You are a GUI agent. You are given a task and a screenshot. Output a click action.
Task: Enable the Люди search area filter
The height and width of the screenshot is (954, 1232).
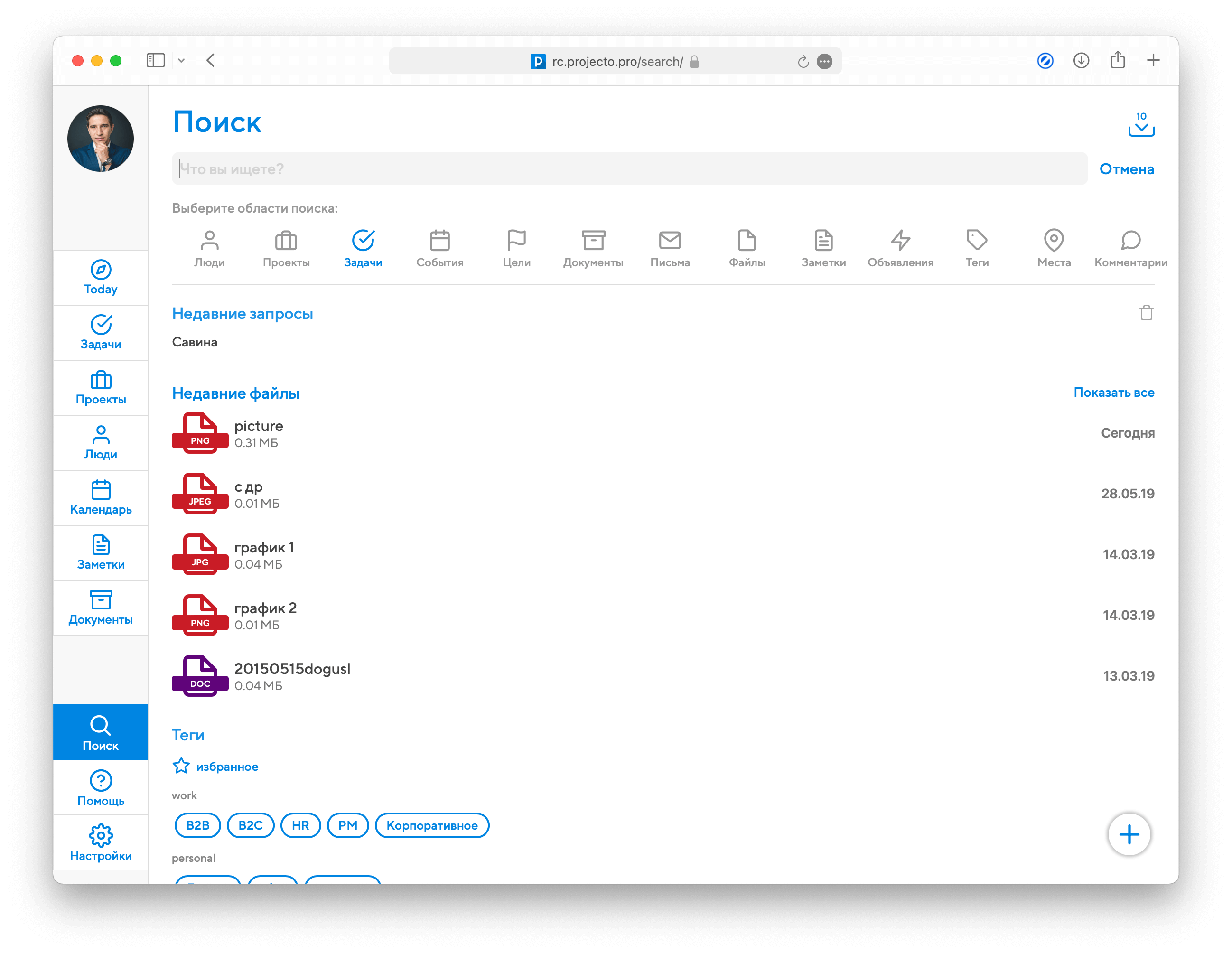coord(209,248)
